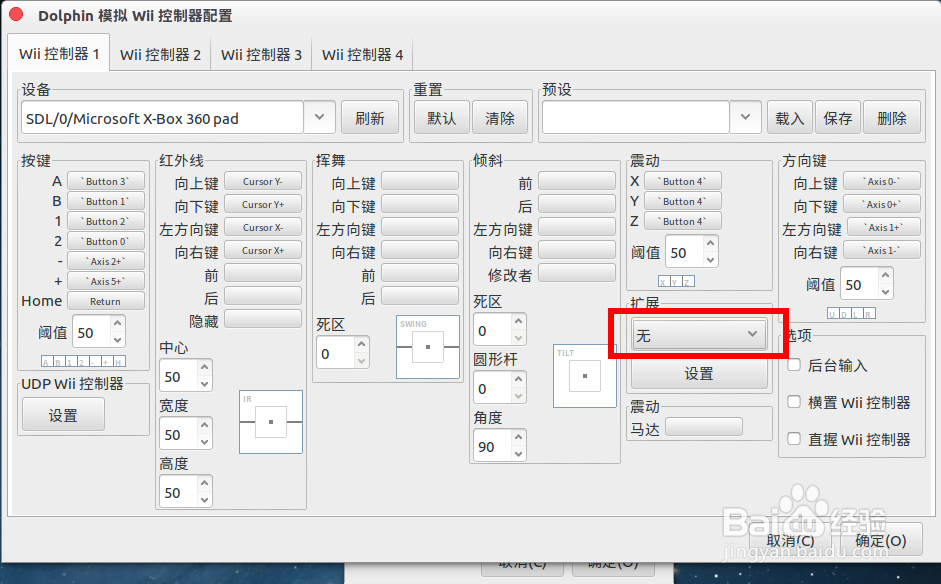Enable the 后台输入 checkbox

(794, 364)
